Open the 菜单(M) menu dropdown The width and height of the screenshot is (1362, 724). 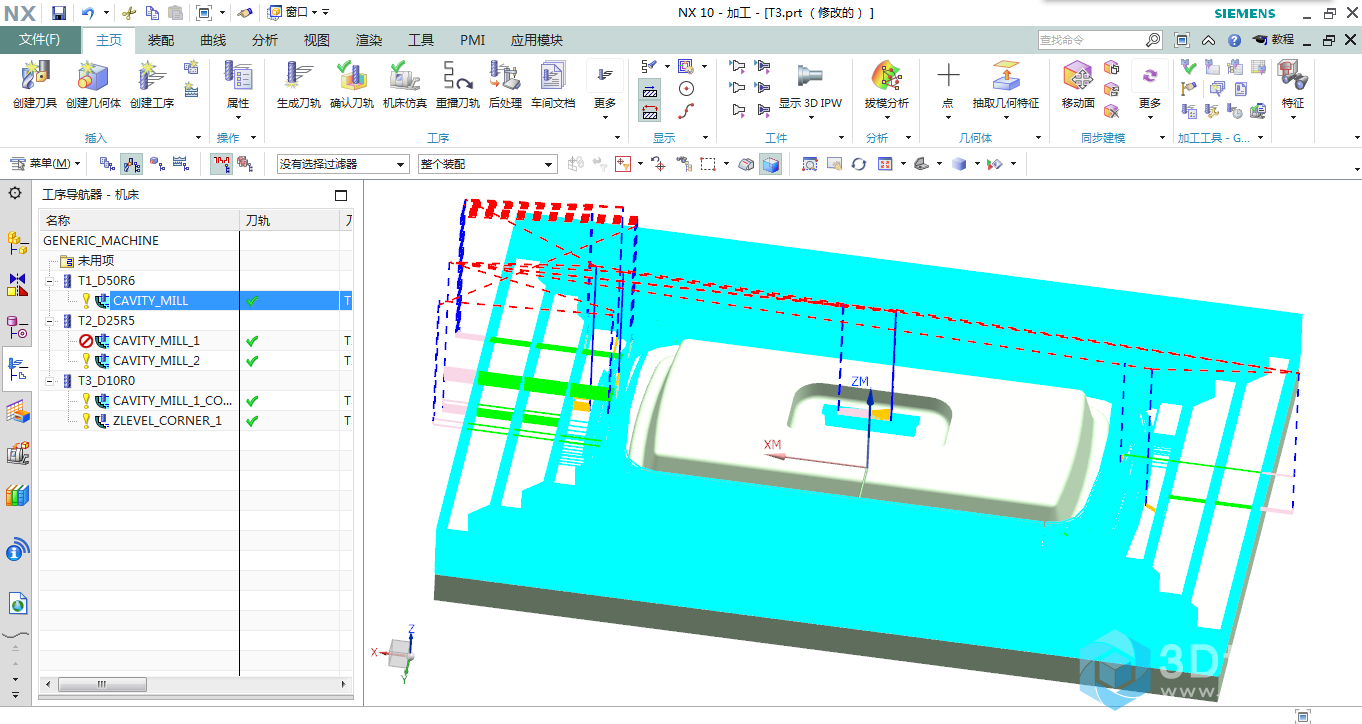coord(46,163)
